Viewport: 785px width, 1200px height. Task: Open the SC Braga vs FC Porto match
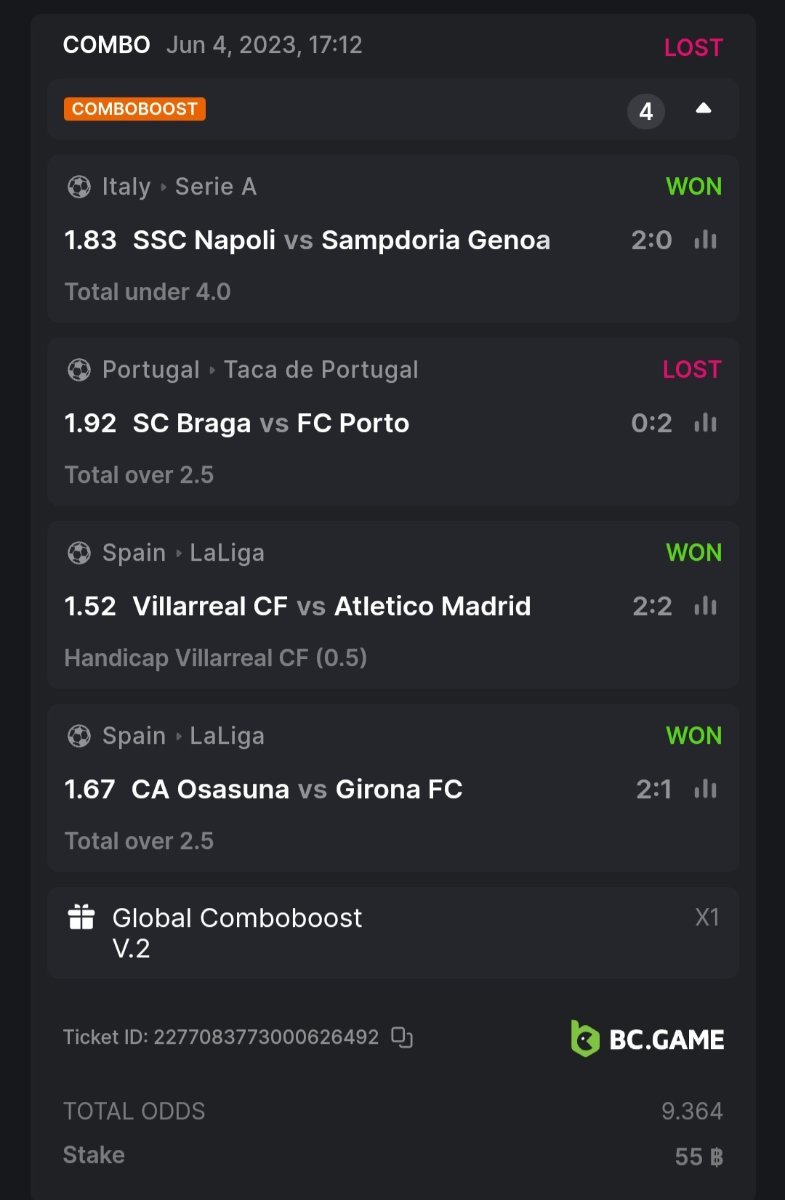coord(271,423)
